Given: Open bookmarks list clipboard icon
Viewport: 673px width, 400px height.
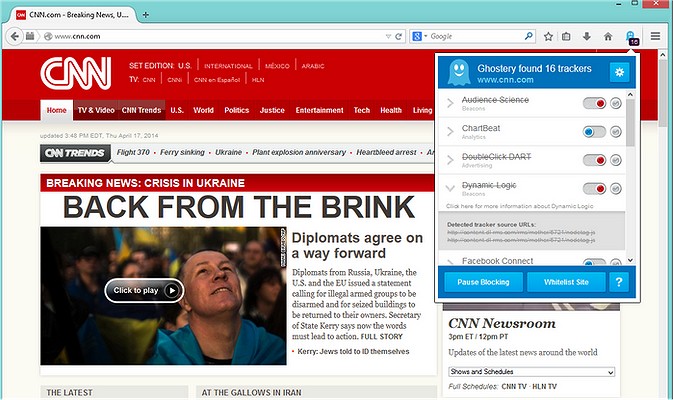Looking at the screenshot, I should point(567,36).
